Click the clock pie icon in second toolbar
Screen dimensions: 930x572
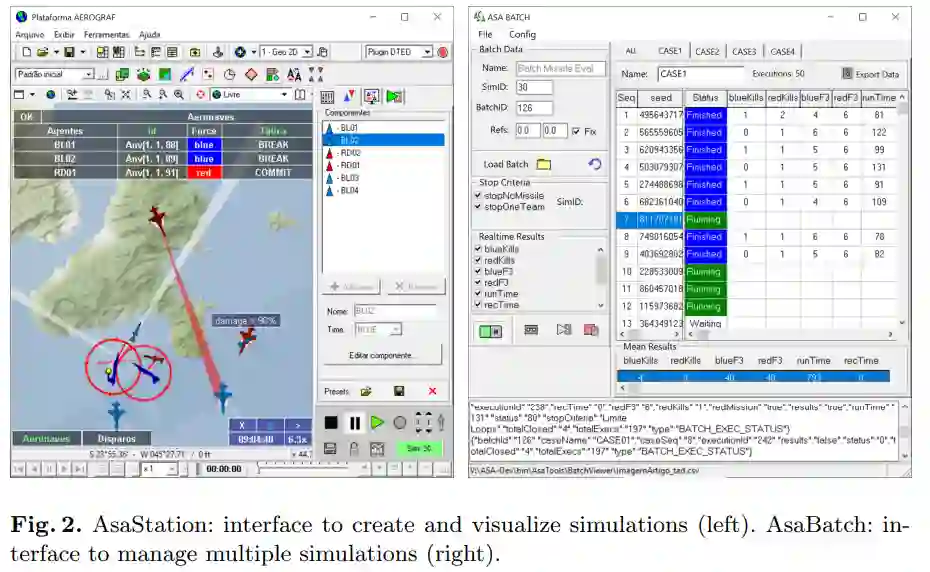tap(230, 75)
